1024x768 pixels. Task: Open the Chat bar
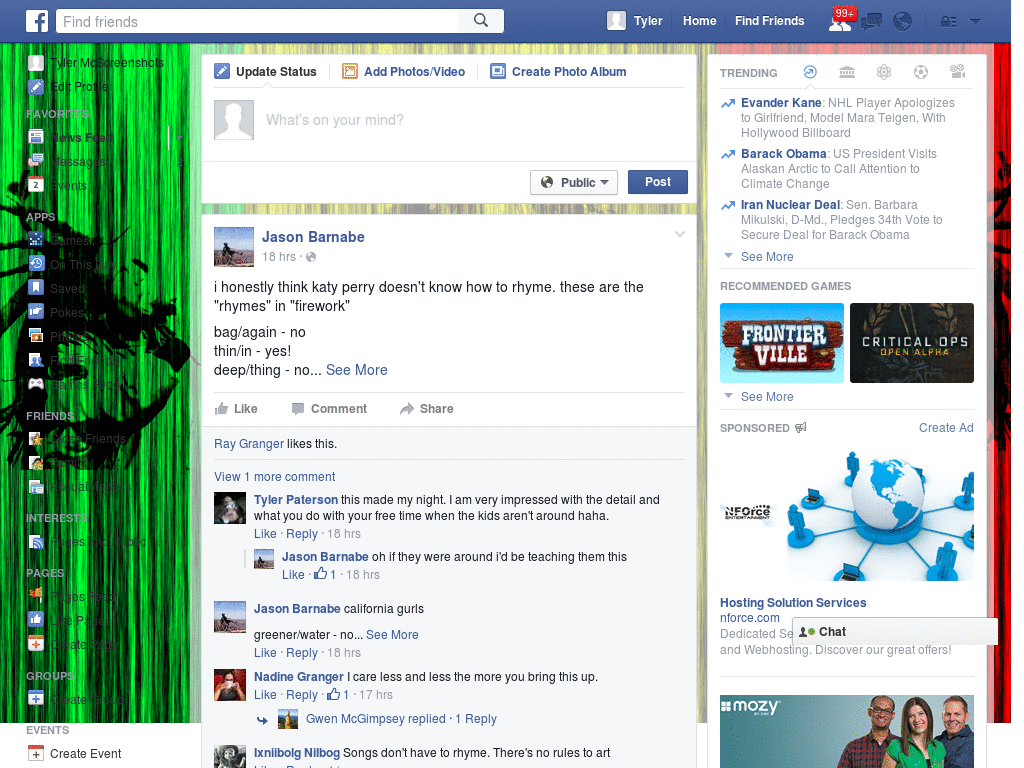click(895, 632)
